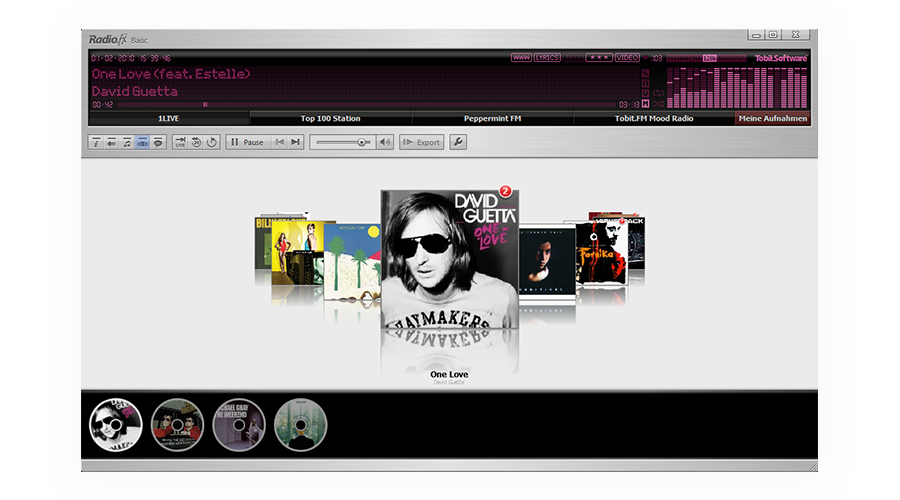Minimize the Radio.fx window
900x500 pixels.
[756, 34]
